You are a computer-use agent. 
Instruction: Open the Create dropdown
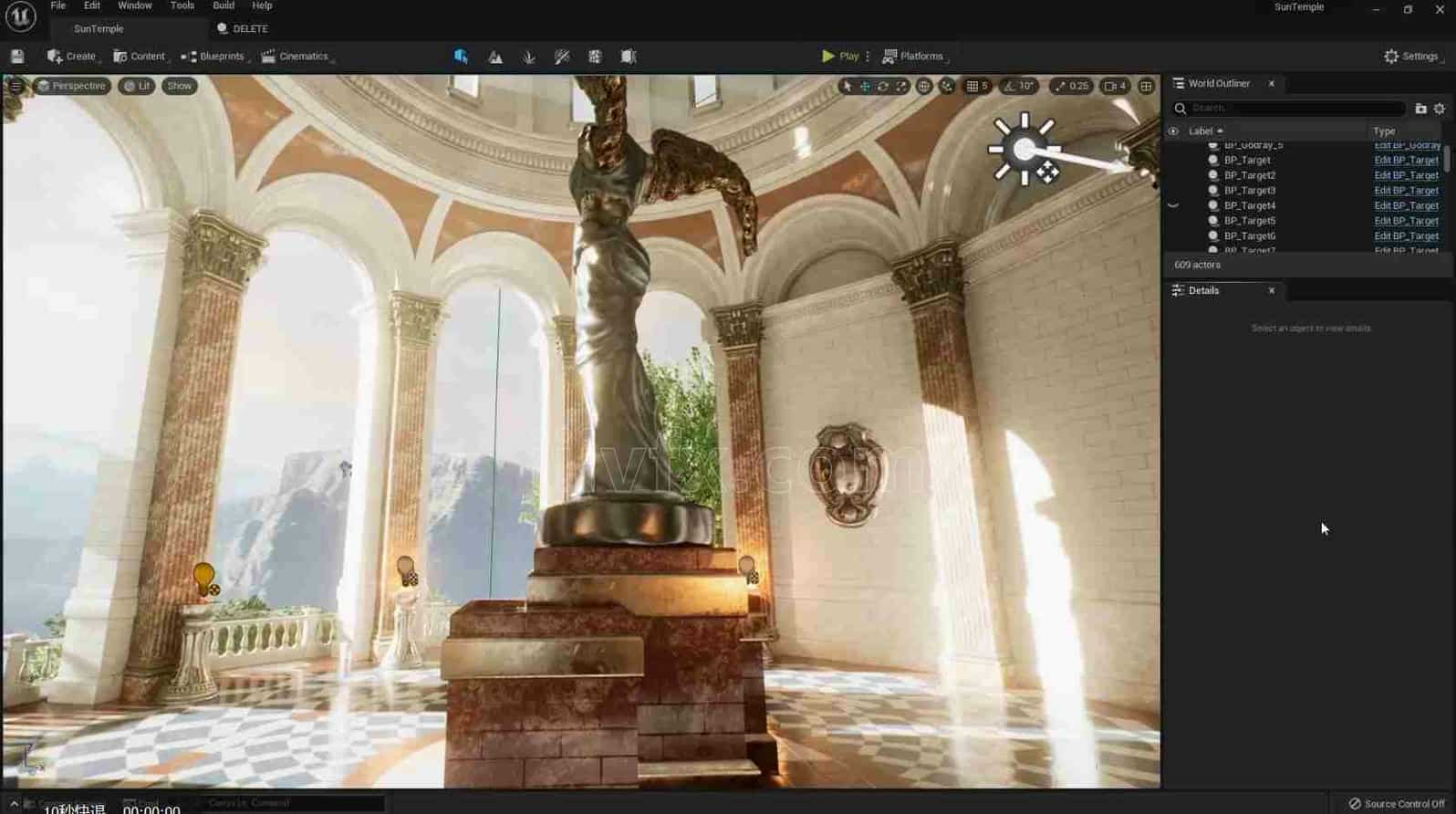coord(72,57)
